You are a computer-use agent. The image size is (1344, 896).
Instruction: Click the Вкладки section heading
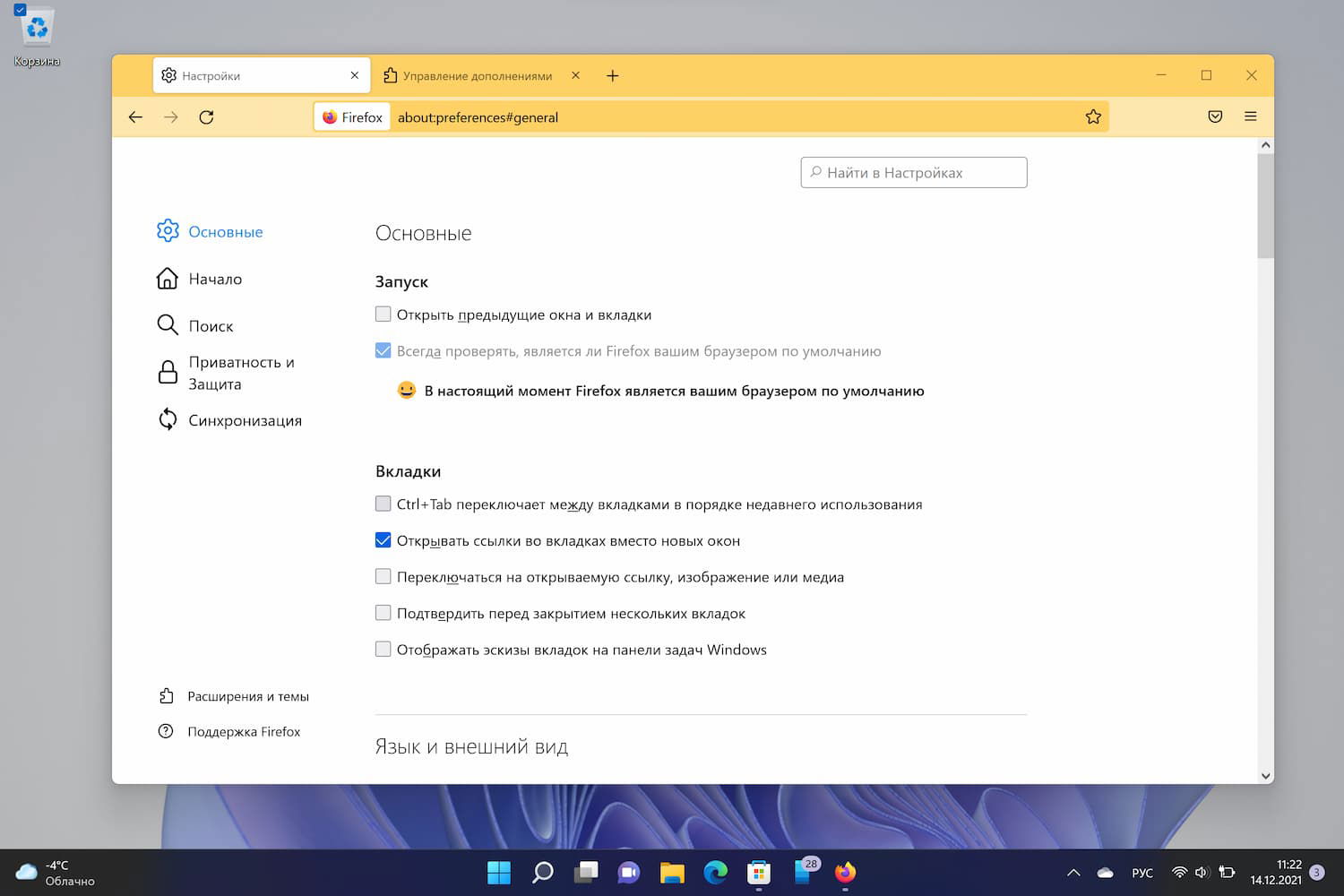[408, 471]
